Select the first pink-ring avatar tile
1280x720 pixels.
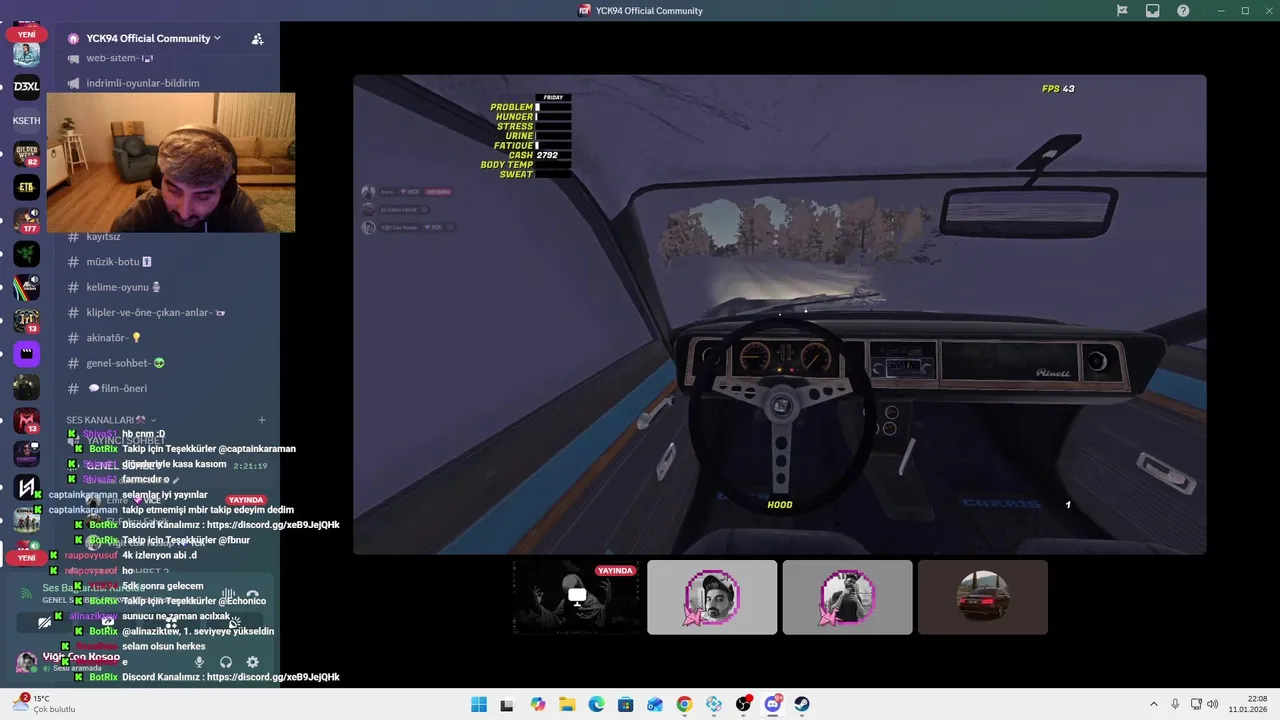coord(712,597)
